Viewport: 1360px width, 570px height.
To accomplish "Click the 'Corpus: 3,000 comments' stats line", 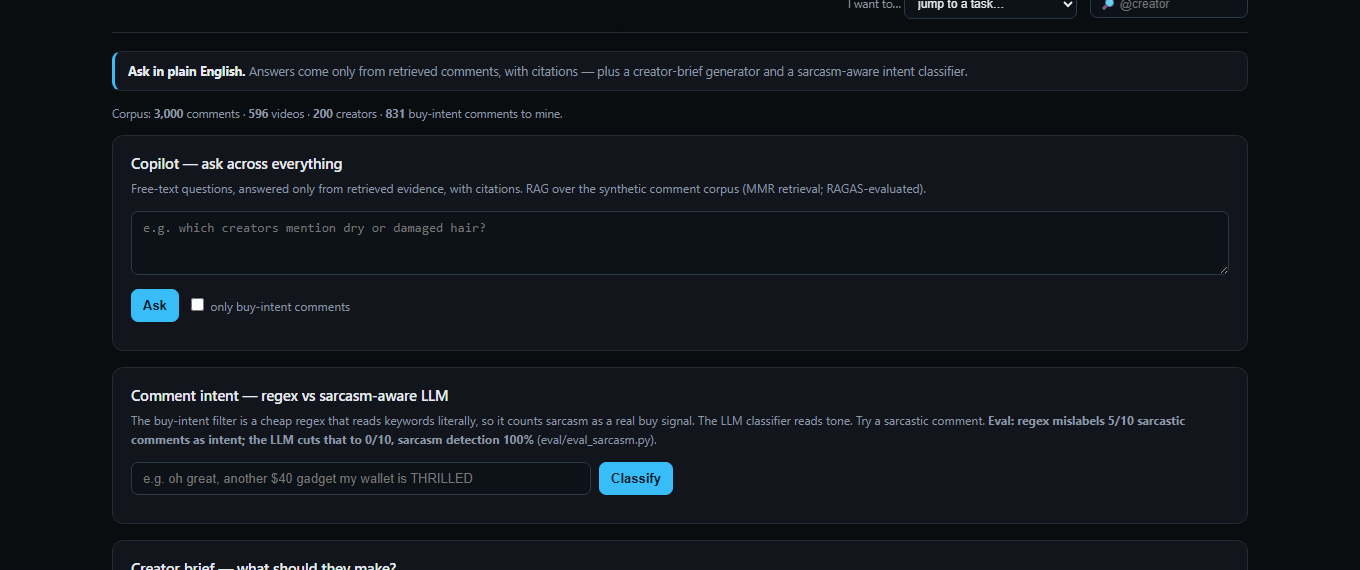I will coord(337,114).
